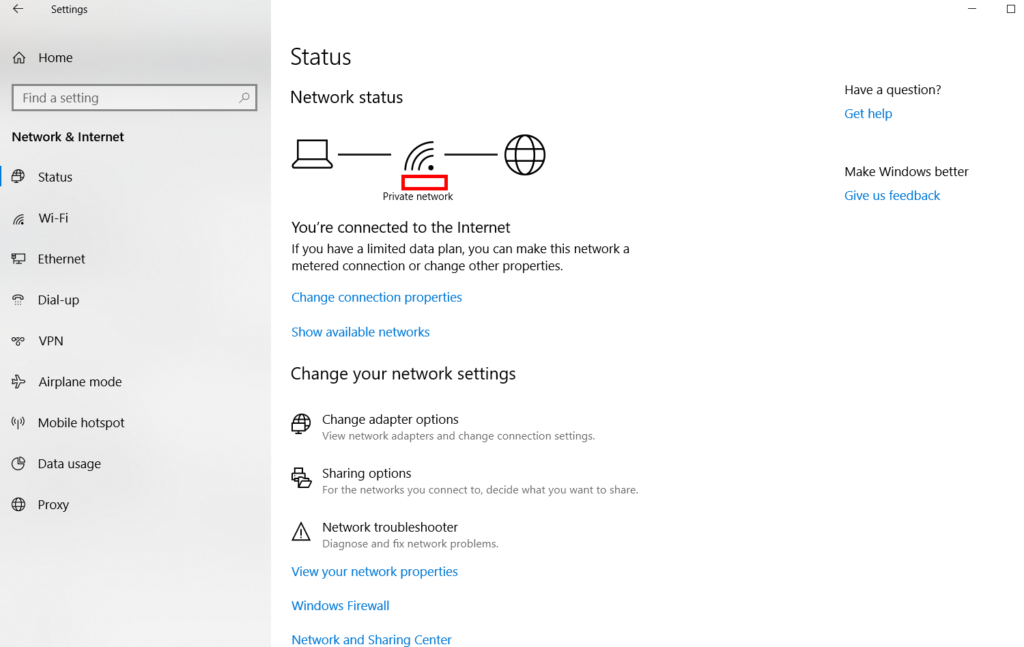Screen dimensions: 1024x647
Task: Click the back arrow in Settings
Action: tap(18, 9)
